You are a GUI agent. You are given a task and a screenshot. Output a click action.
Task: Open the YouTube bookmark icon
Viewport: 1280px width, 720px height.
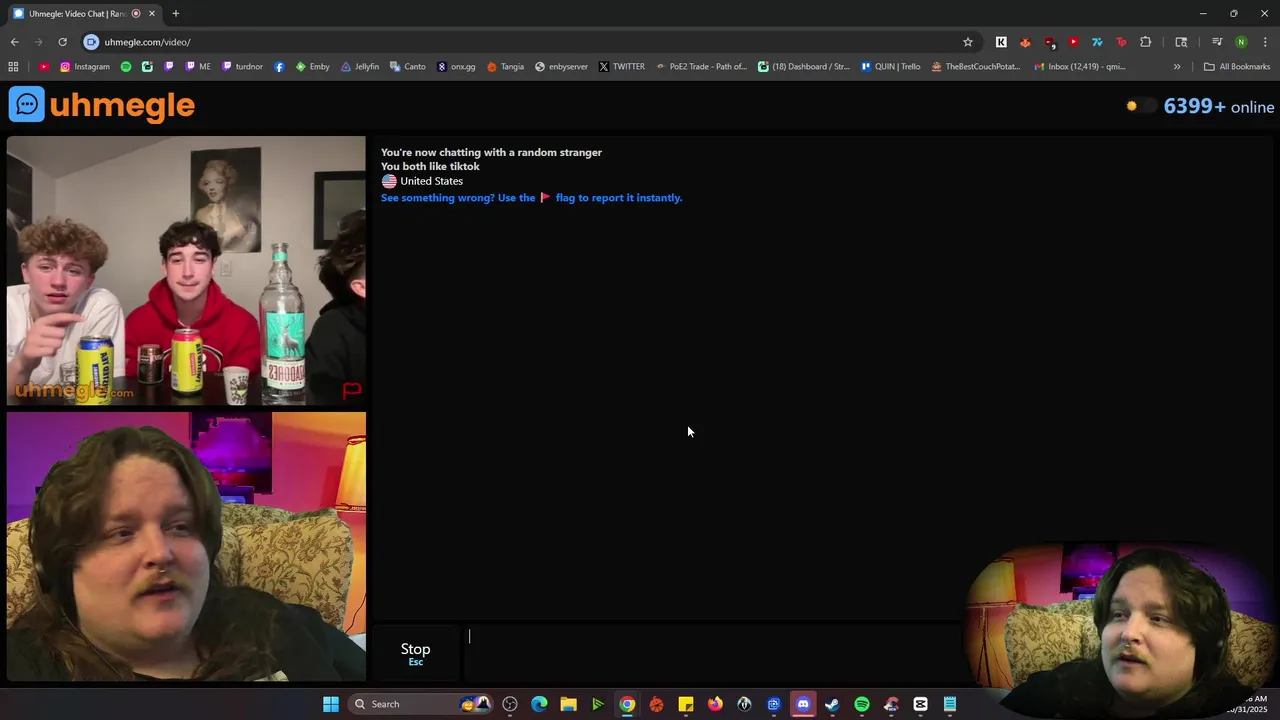44,67
